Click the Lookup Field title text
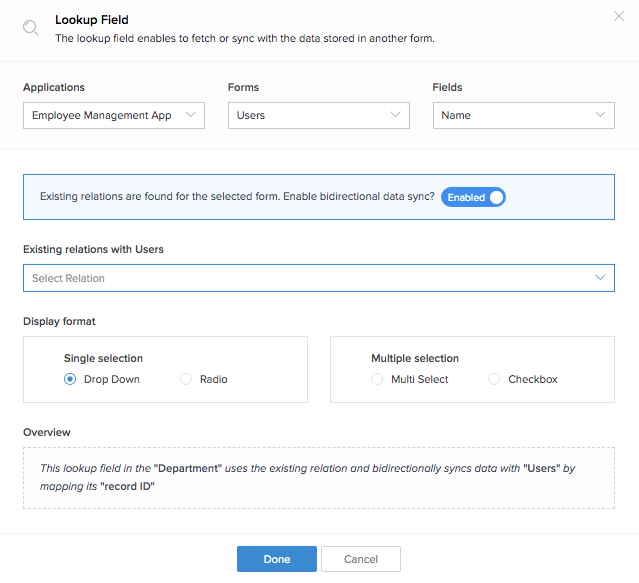The width and height of the screenshot is (639, 583). (x=92, y=19)
